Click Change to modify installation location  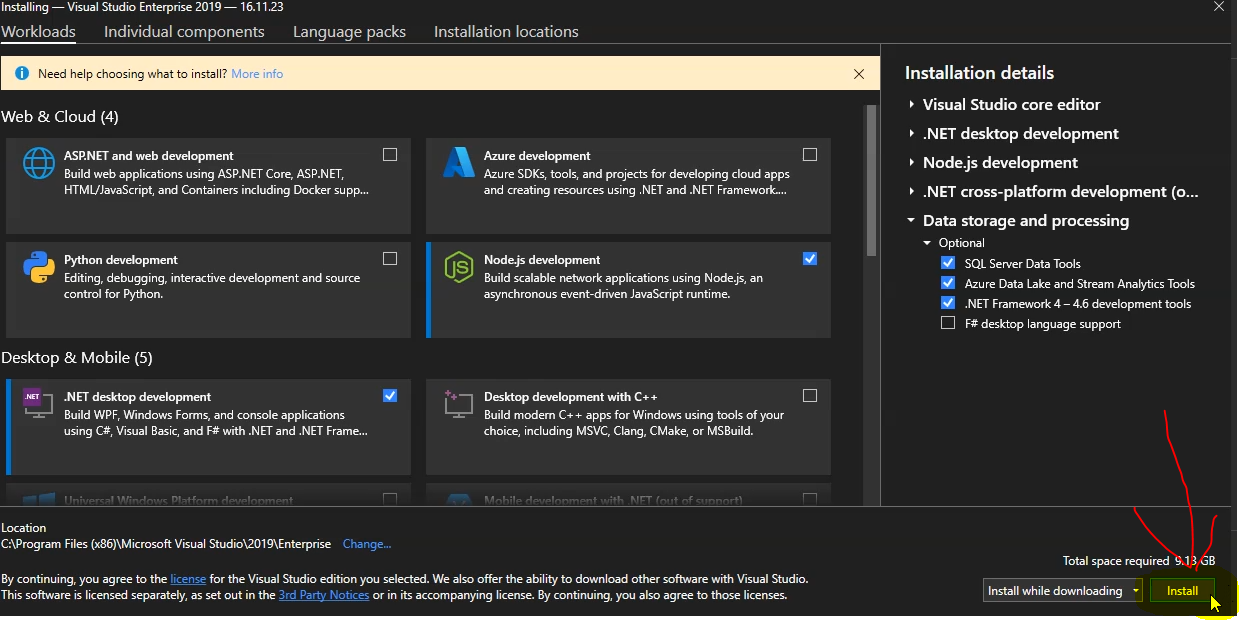(366, 543)
